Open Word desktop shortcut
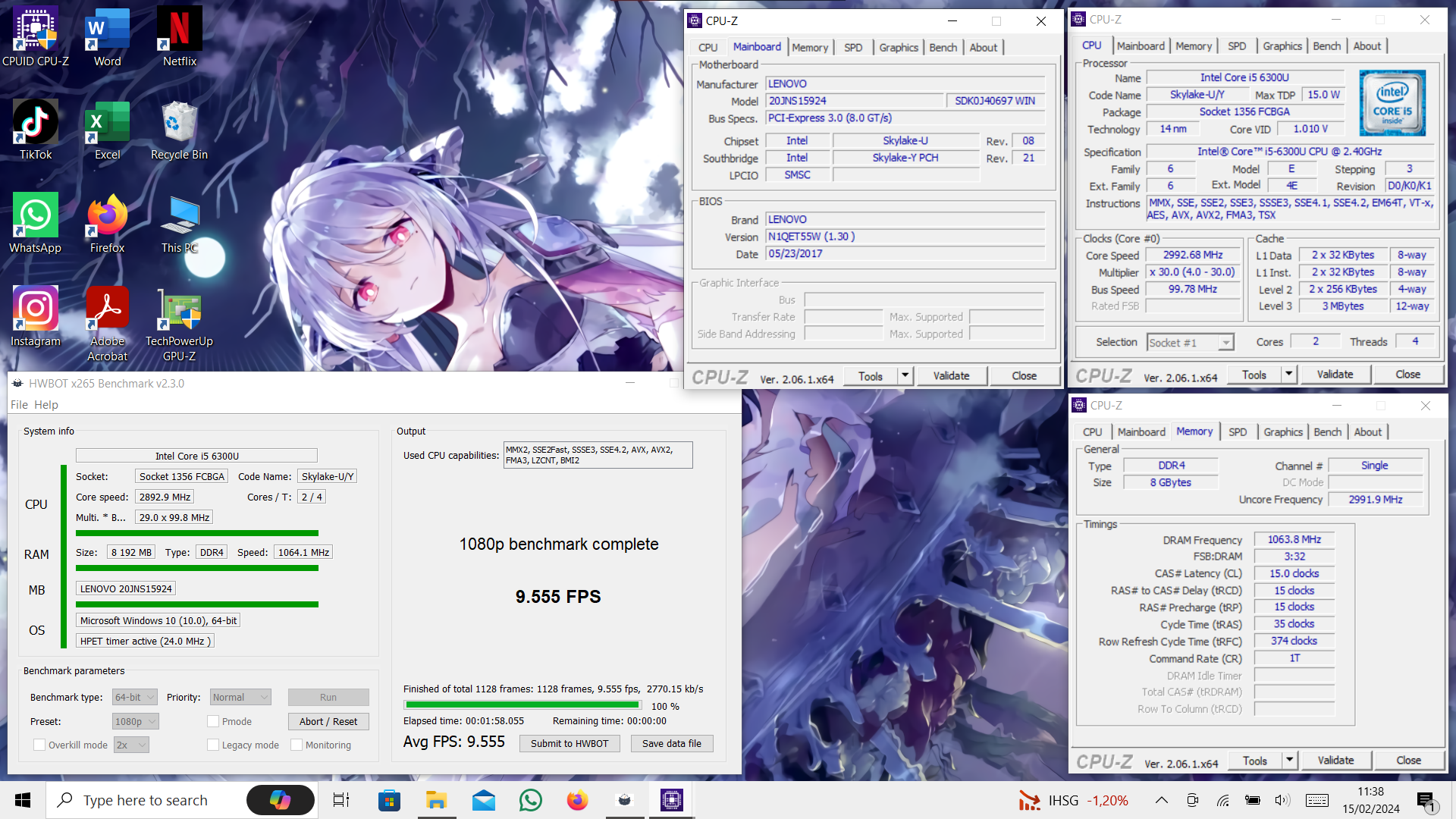This screenshot has width=1456, height=819. tap(108, 36)
